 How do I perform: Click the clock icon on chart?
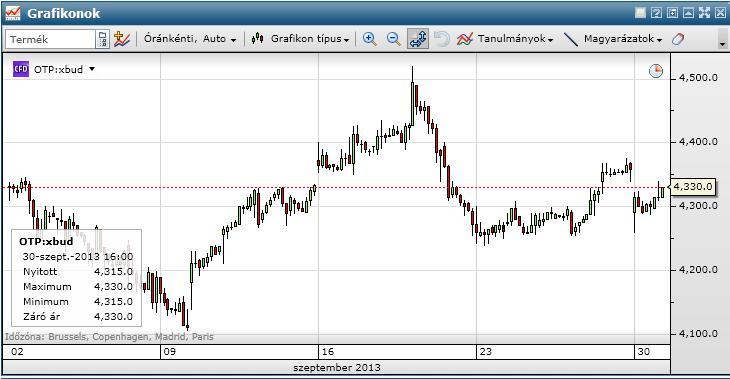point(656,71)
